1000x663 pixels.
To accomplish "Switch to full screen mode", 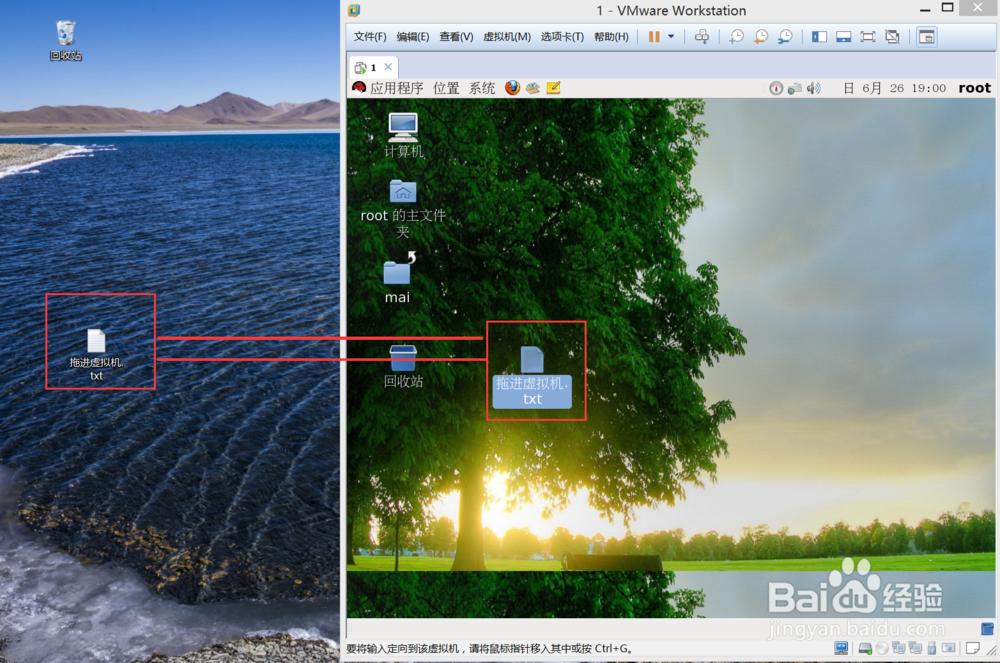I will click(x=867, y=36).
